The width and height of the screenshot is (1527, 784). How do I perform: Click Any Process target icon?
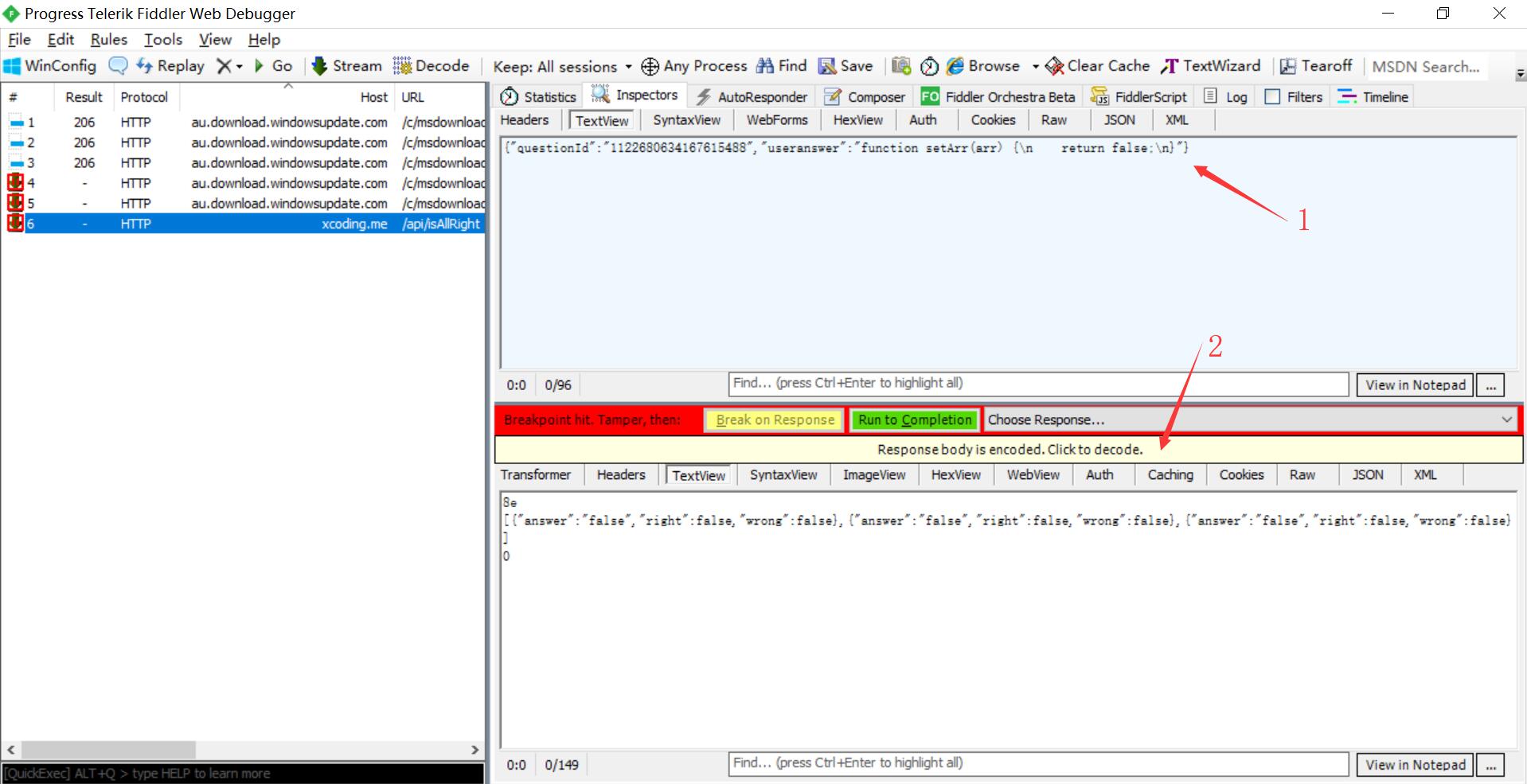pyautogui.click(x=694, y=66)
